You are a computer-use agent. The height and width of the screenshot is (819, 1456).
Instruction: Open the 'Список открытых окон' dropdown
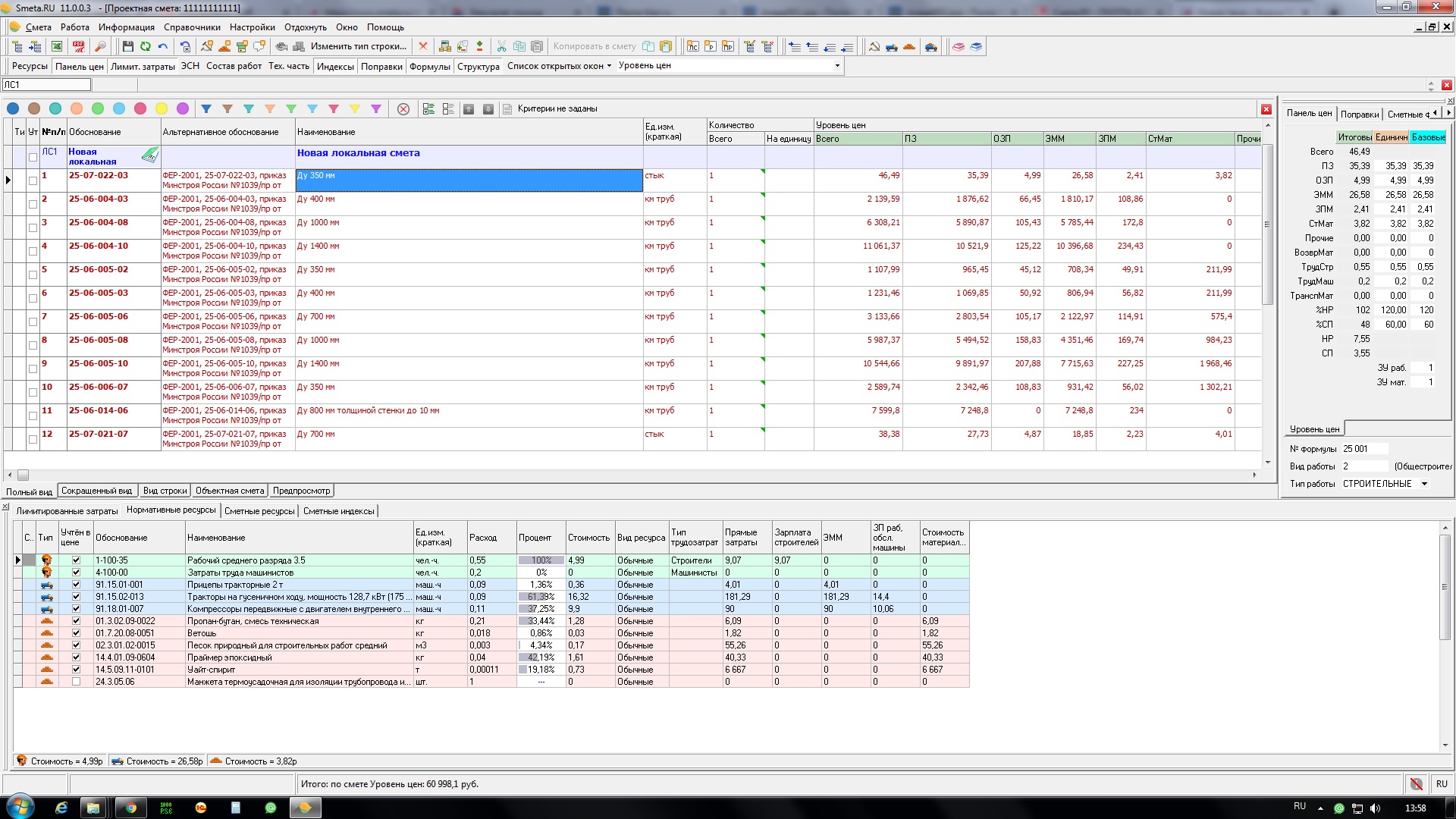coord(559,66)
